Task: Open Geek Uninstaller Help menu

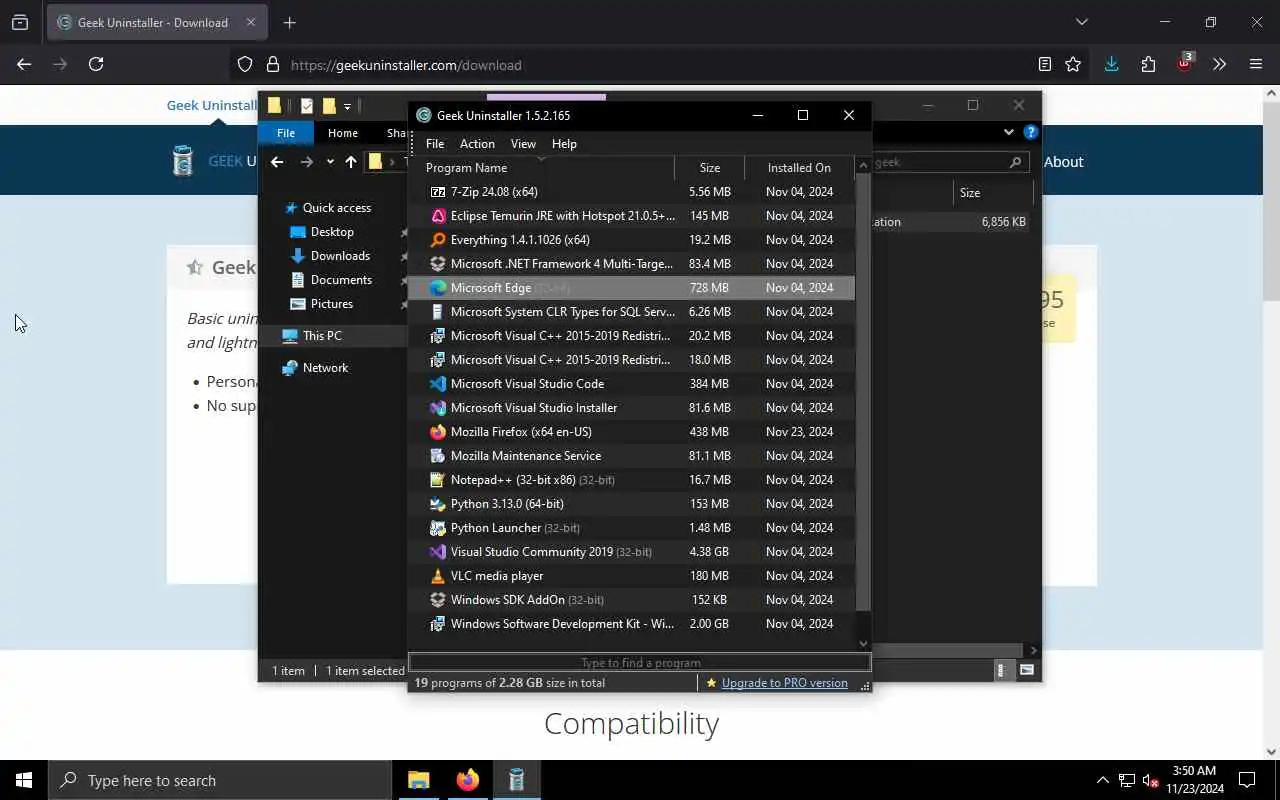Action: click(564, 143)
